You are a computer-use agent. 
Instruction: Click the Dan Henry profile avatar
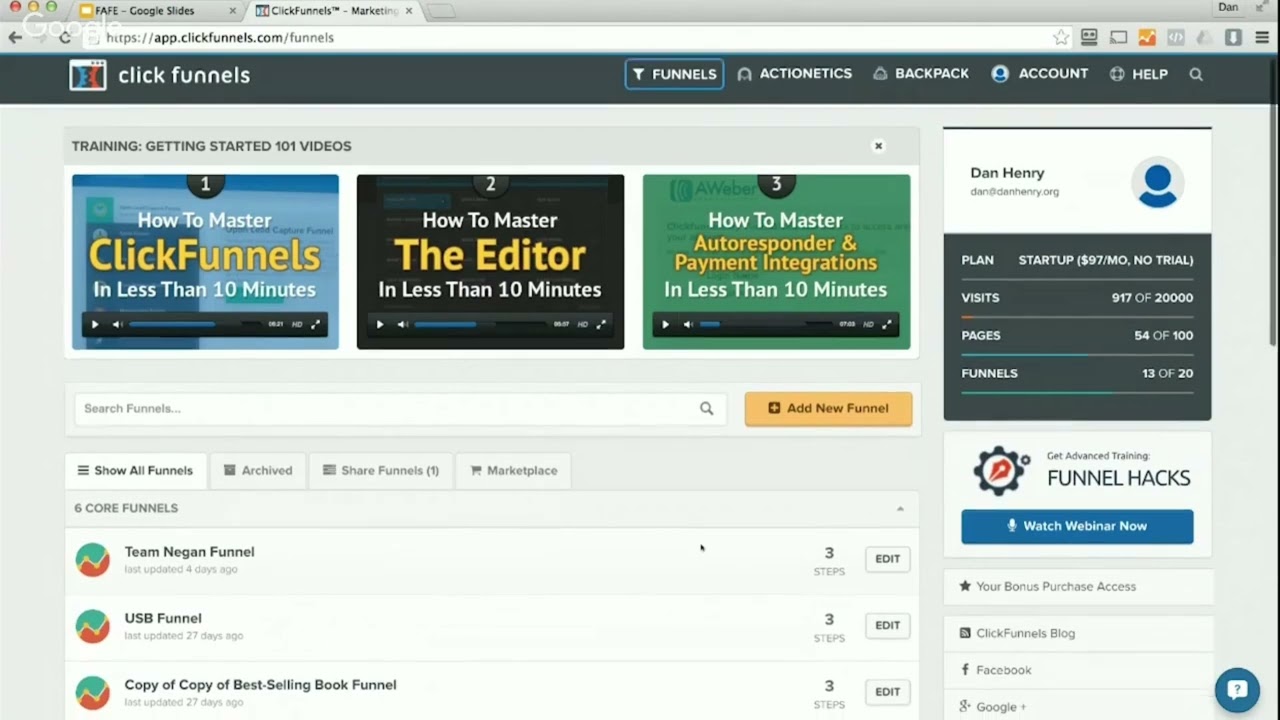click(x=1157, y=185)
